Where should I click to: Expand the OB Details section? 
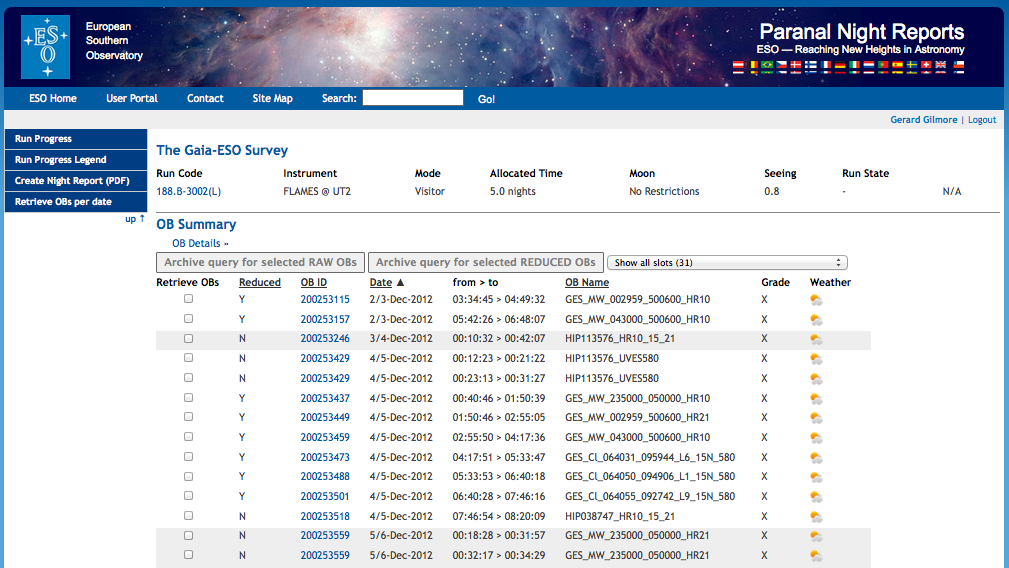click(x=200, y=243)
